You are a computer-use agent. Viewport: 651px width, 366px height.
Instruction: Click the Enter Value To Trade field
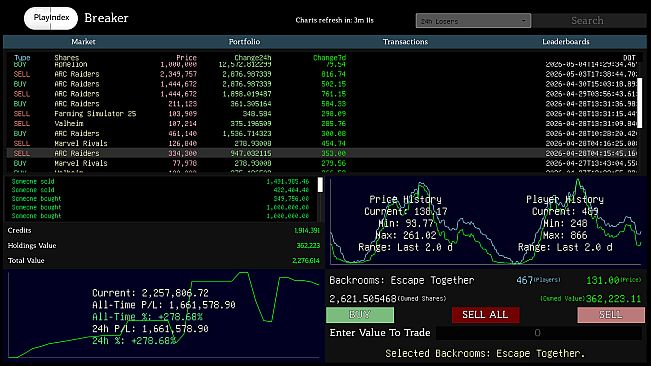pos(538,333)
